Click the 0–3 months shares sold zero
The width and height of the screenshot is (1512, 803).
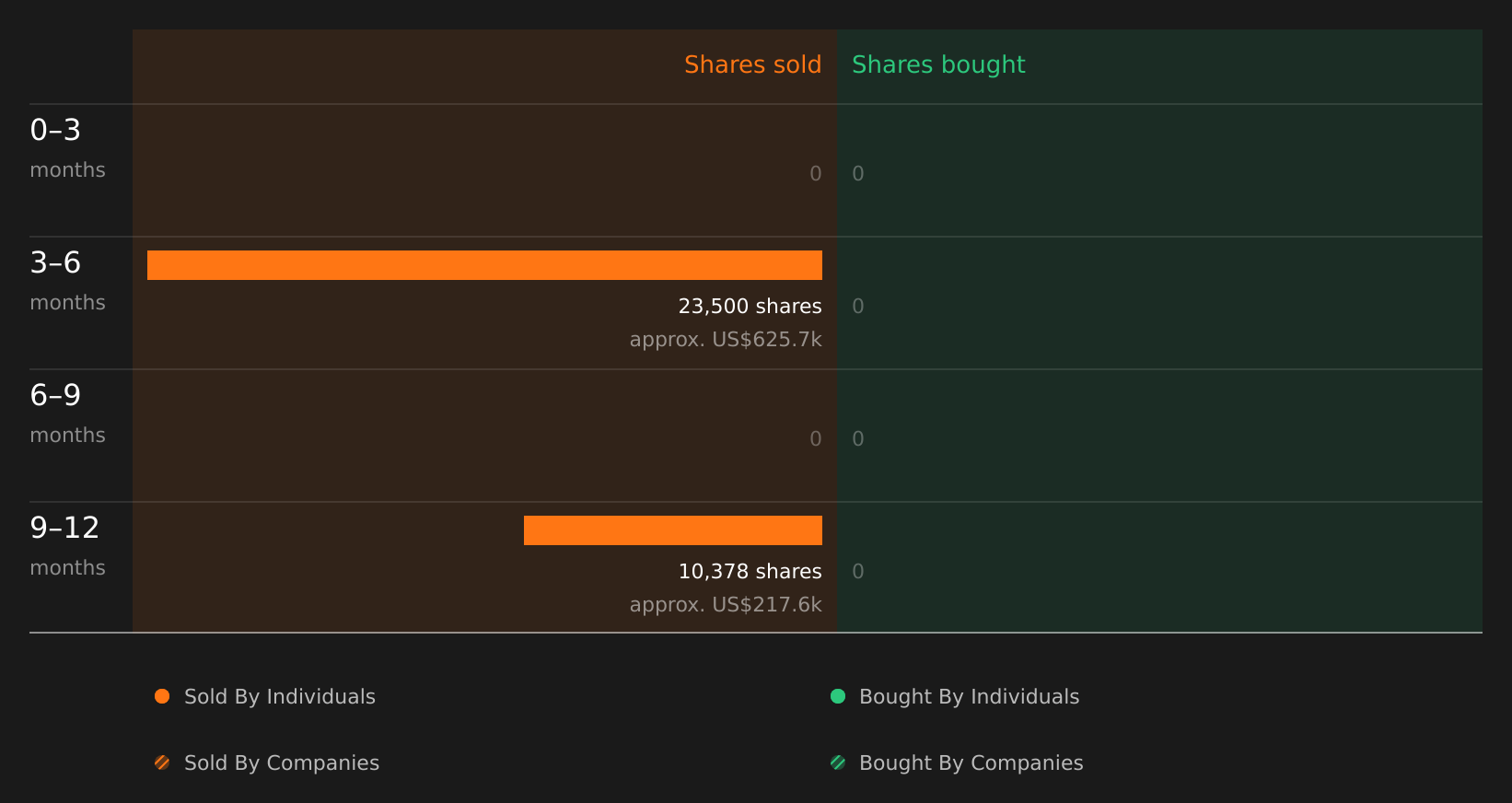[x=816, y=173]
